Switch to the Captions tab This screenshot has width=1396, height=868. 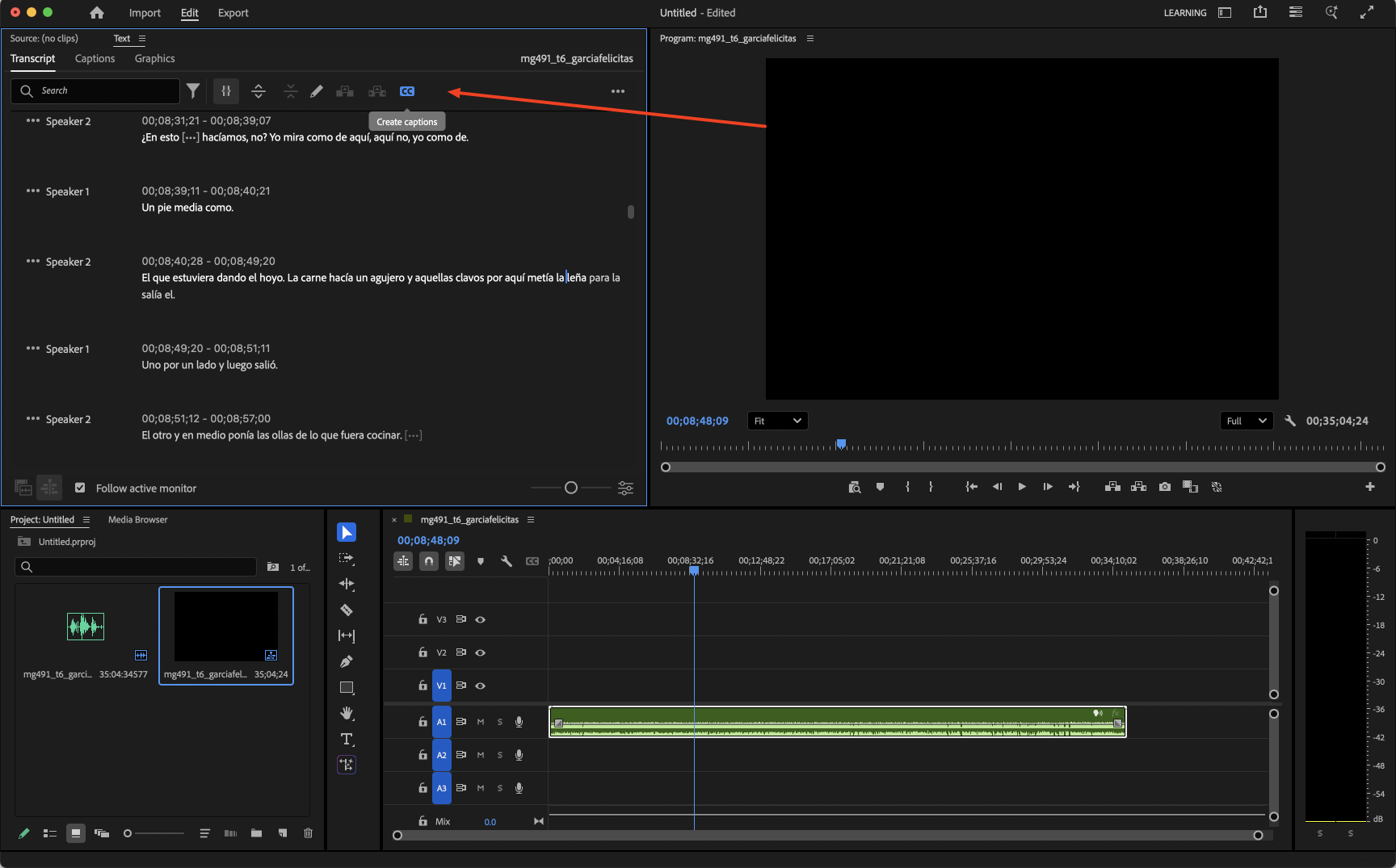[x=95, y=58]
